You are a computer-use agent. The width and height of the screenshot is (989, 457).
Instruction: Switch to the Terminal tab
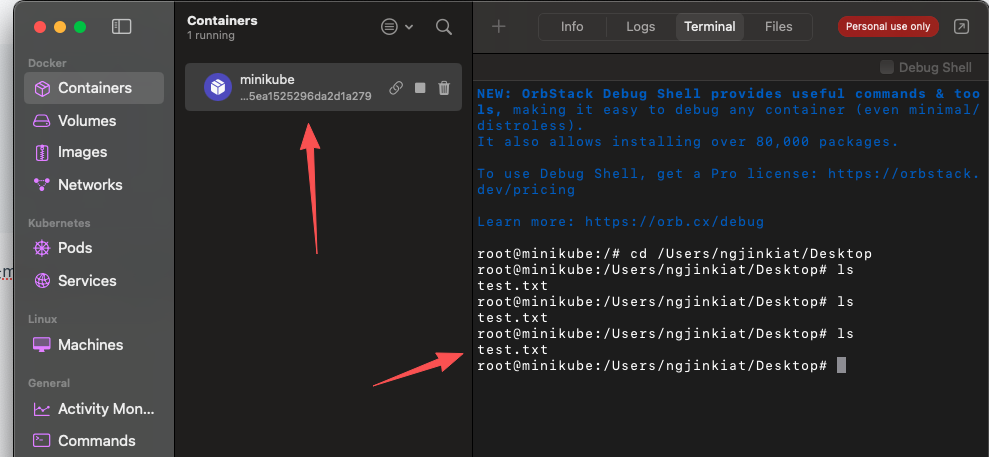(x=710, y=26)
